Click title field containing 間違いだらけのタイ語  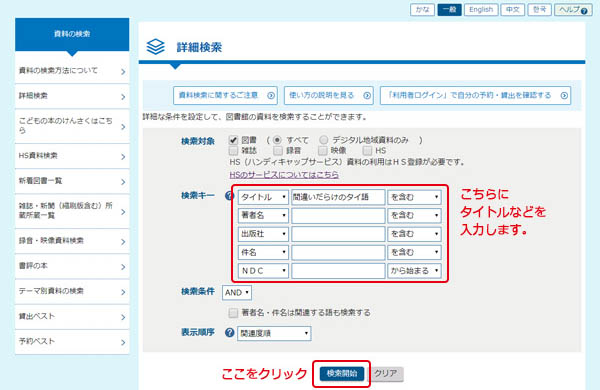coord(338,197)
